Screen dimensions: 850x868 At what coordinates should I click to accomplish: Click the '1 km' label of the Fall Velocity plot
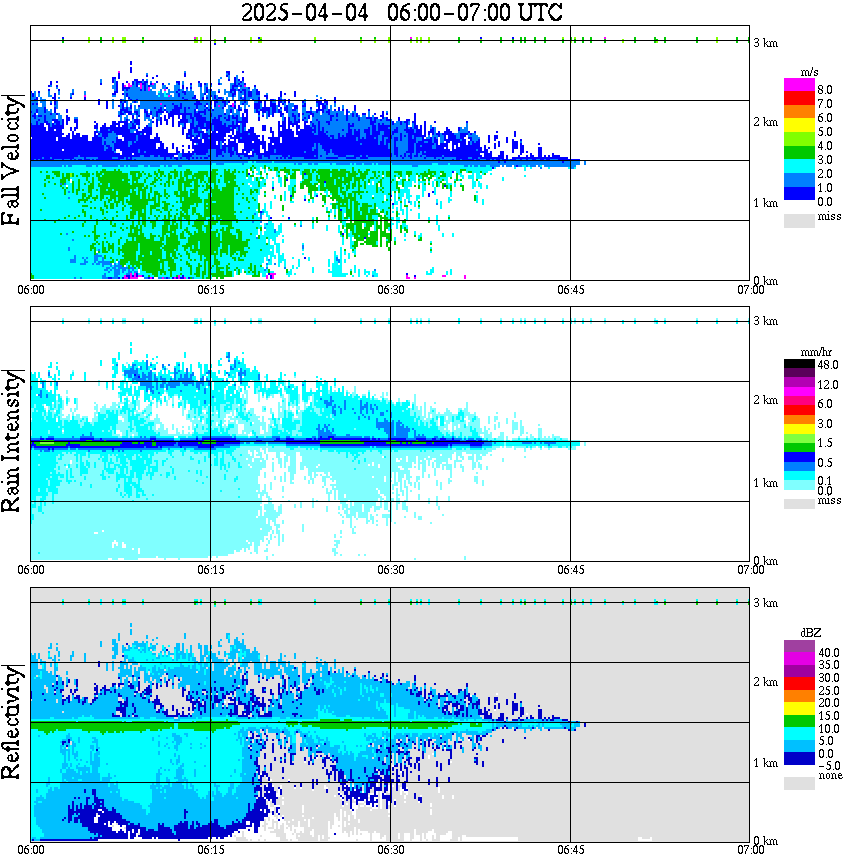[x=765, y=203]
